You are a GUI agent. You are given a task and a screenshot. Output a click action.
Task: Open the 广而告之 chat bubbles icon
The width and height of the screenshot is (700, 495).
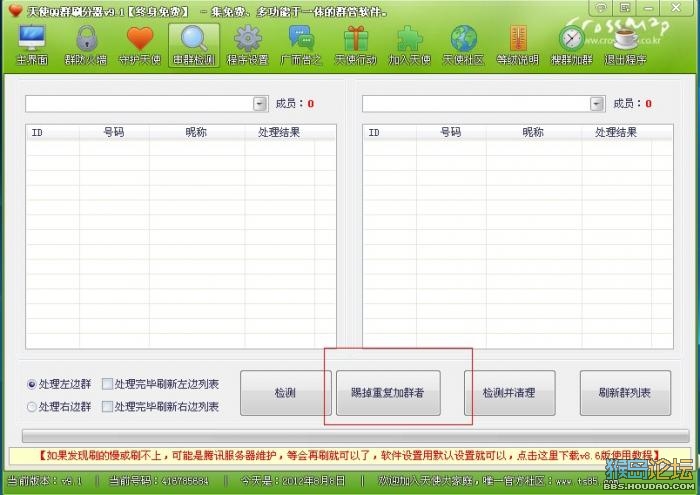tap(301, 45)
